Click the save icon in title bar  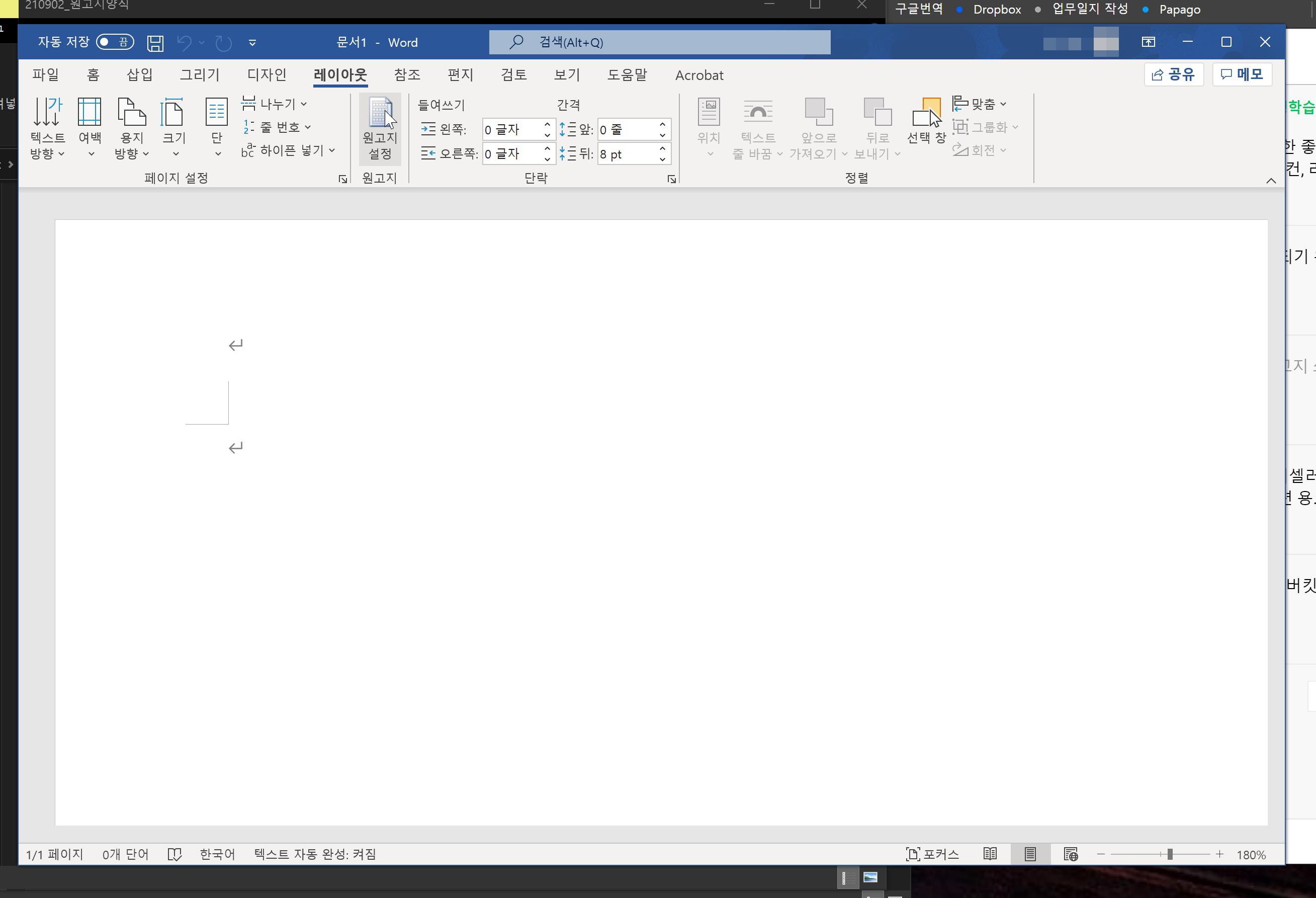pyautogui.click(x=155, y=43)
